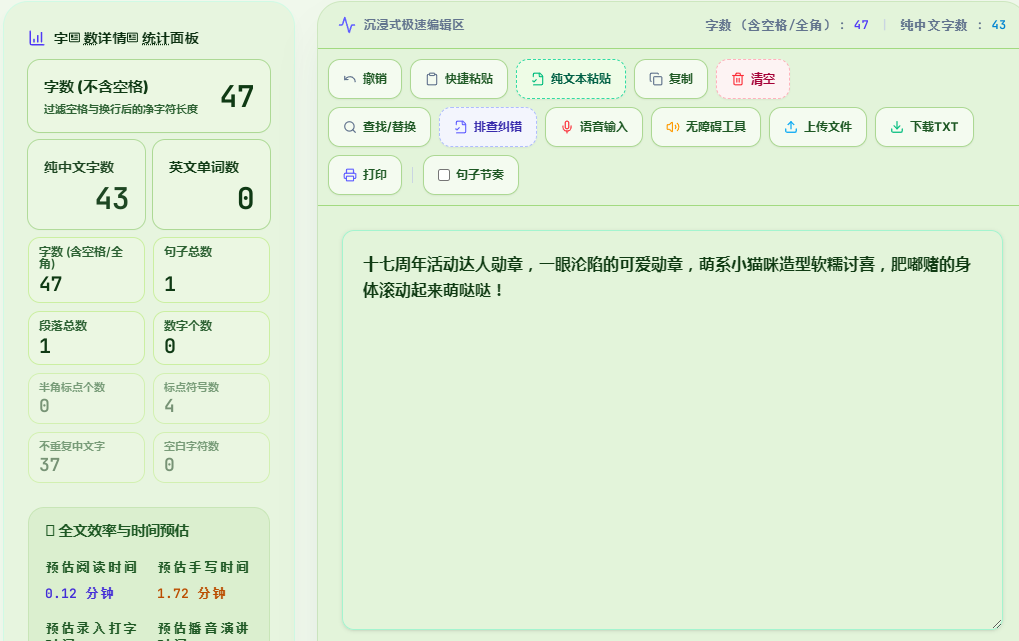Screen dimensions: 1019x641
Task: Click the speaker accessibility tool icon
Action: (x=673, y=127)
